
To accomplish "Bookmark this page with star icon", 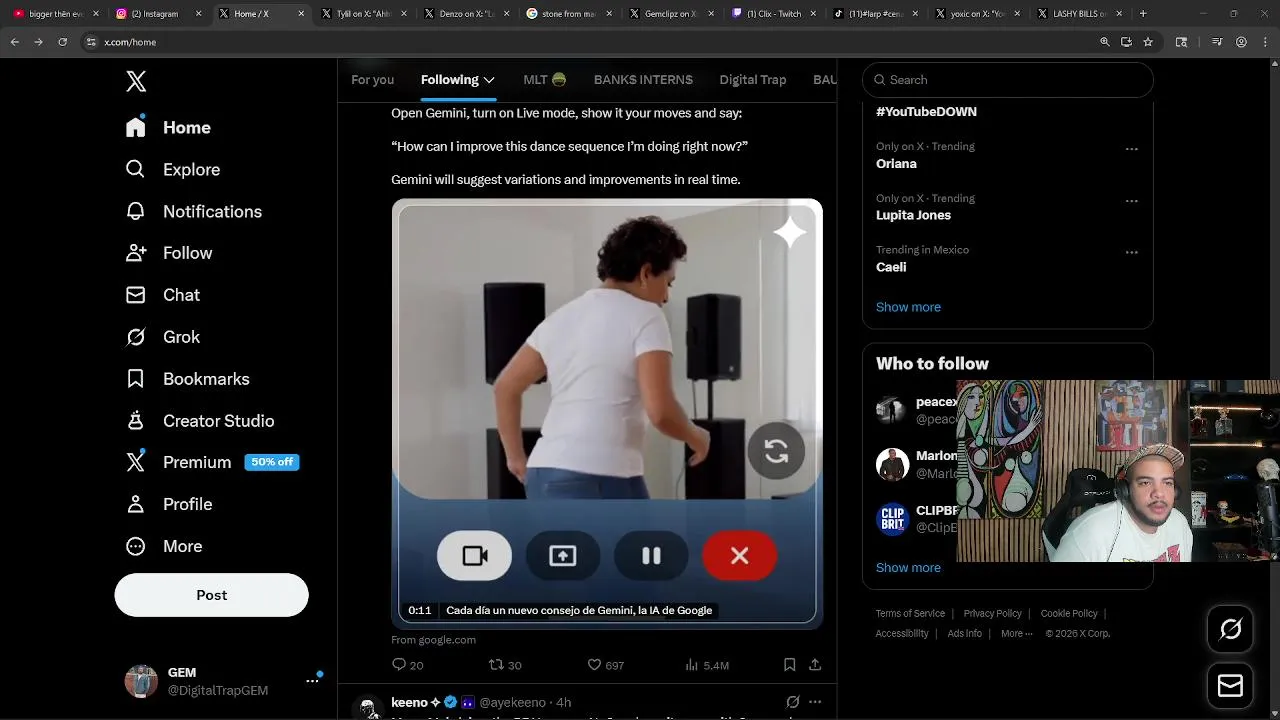I will [x=1148, y=42].
